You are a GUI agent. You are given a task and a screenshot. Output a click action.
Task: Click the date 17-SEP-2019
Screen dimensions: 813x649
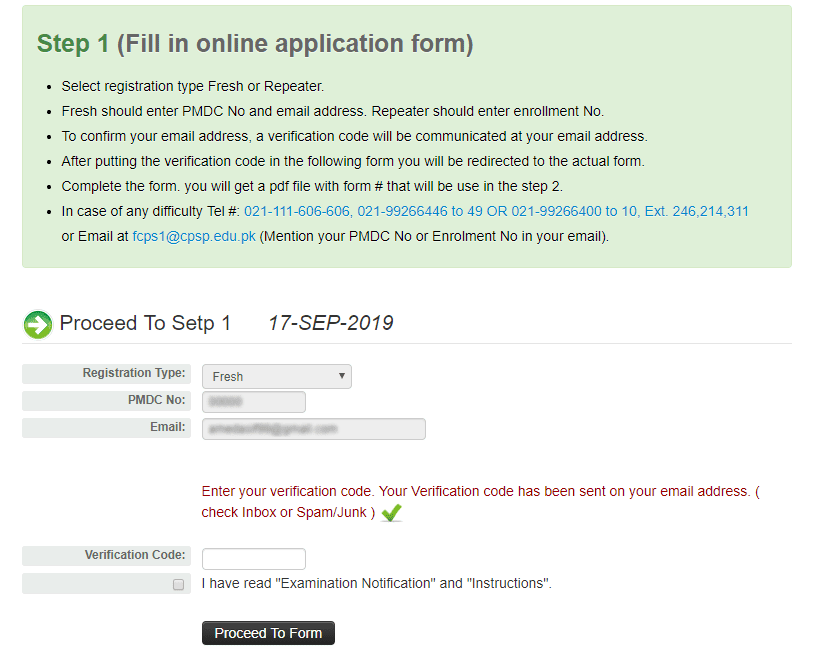[x=329, y=322]
